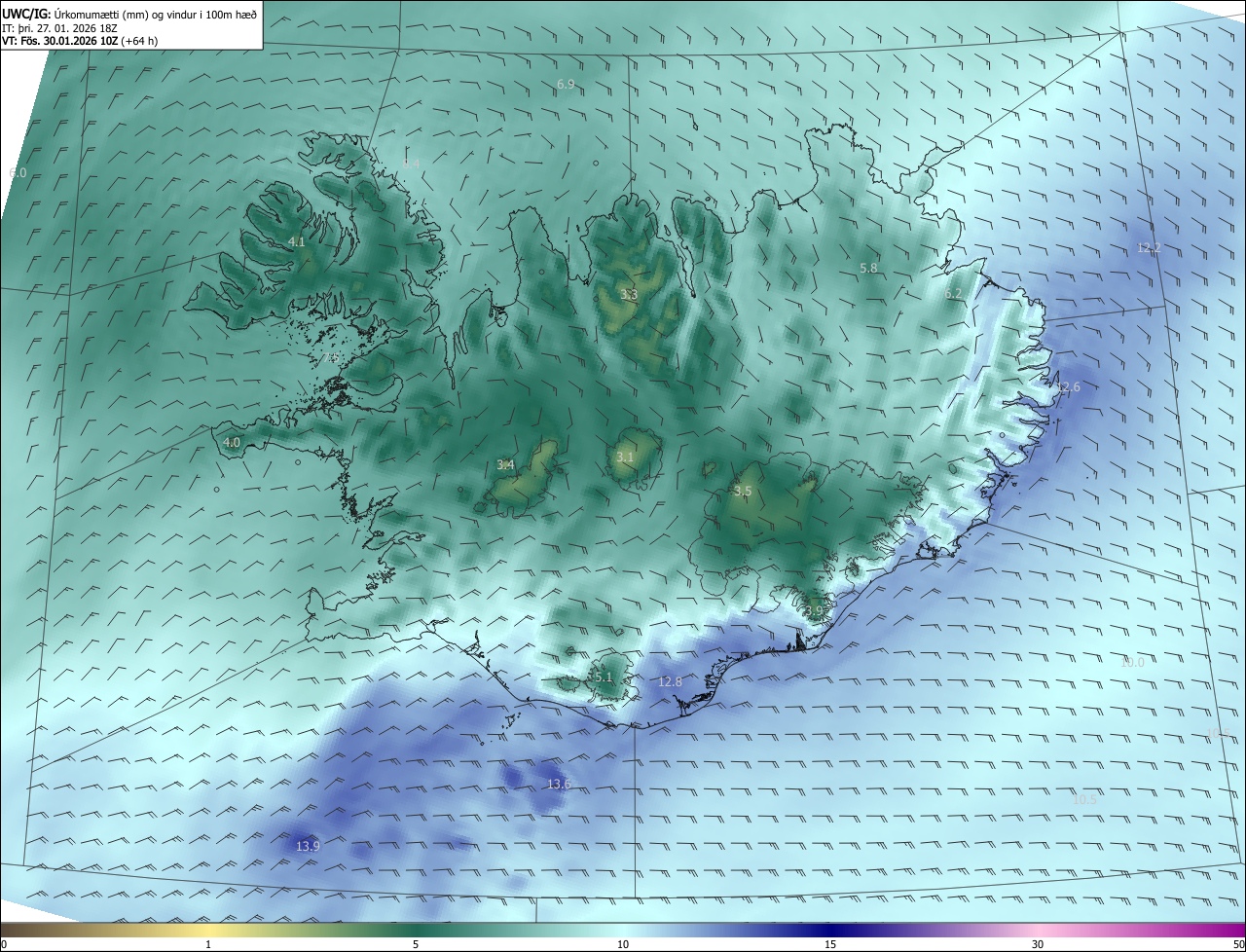Click the colorbar tick label 50
The height and width of the screenshot is (952, 1246).
(1239, 945)
